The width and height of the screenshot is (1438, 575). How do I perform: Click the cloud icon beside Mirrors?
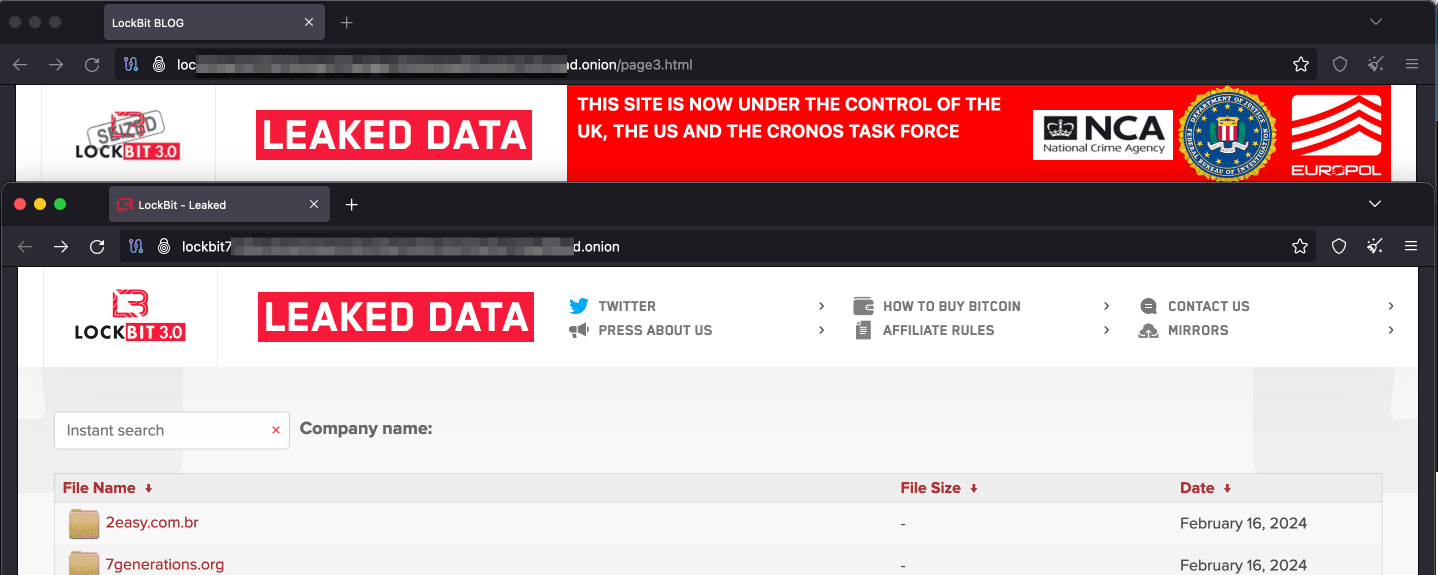(1149, 330)
